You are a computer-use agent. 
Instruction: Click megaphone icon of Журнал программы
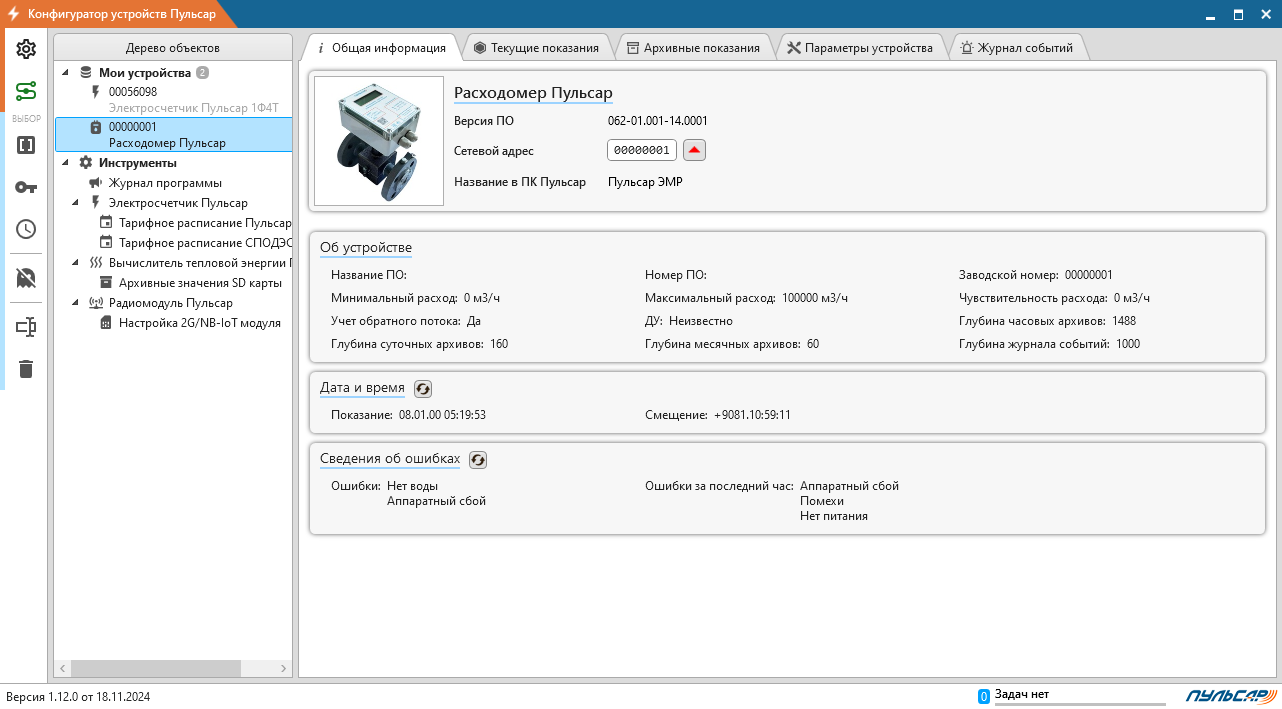(96, 183)
